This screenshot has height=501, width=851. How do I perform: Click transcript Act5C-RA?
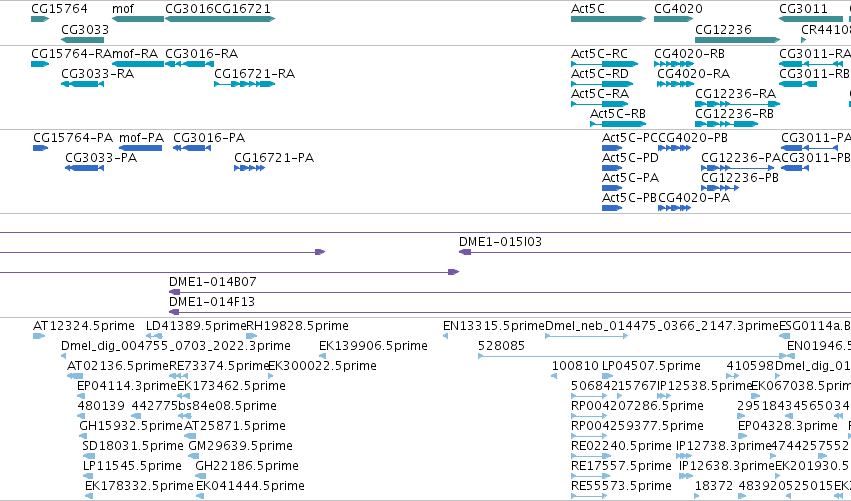click(600, 94)
